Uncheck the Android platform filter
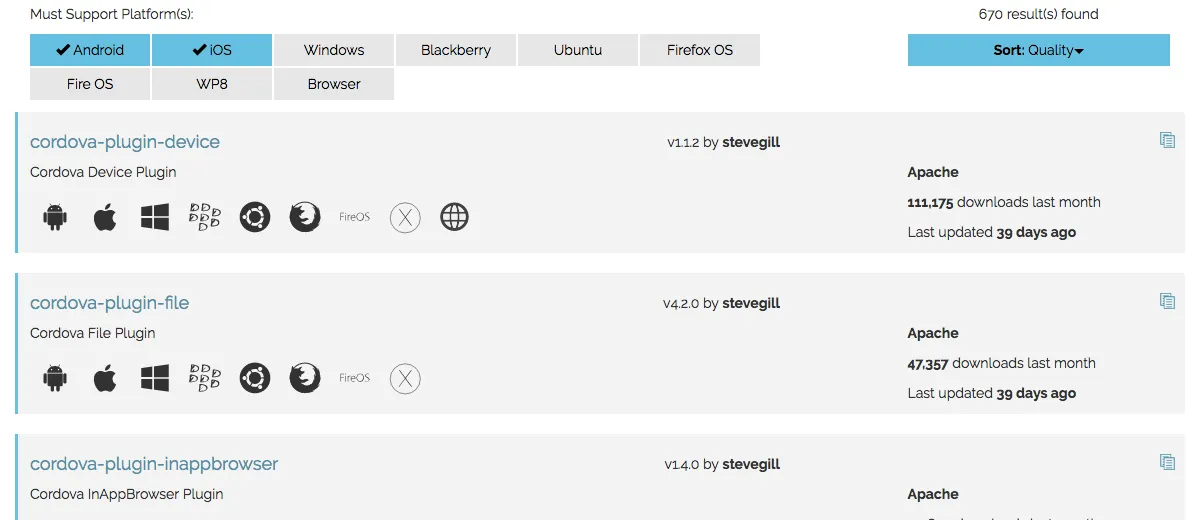Viewport: 1198px width, 520px height. coord(90,50)
